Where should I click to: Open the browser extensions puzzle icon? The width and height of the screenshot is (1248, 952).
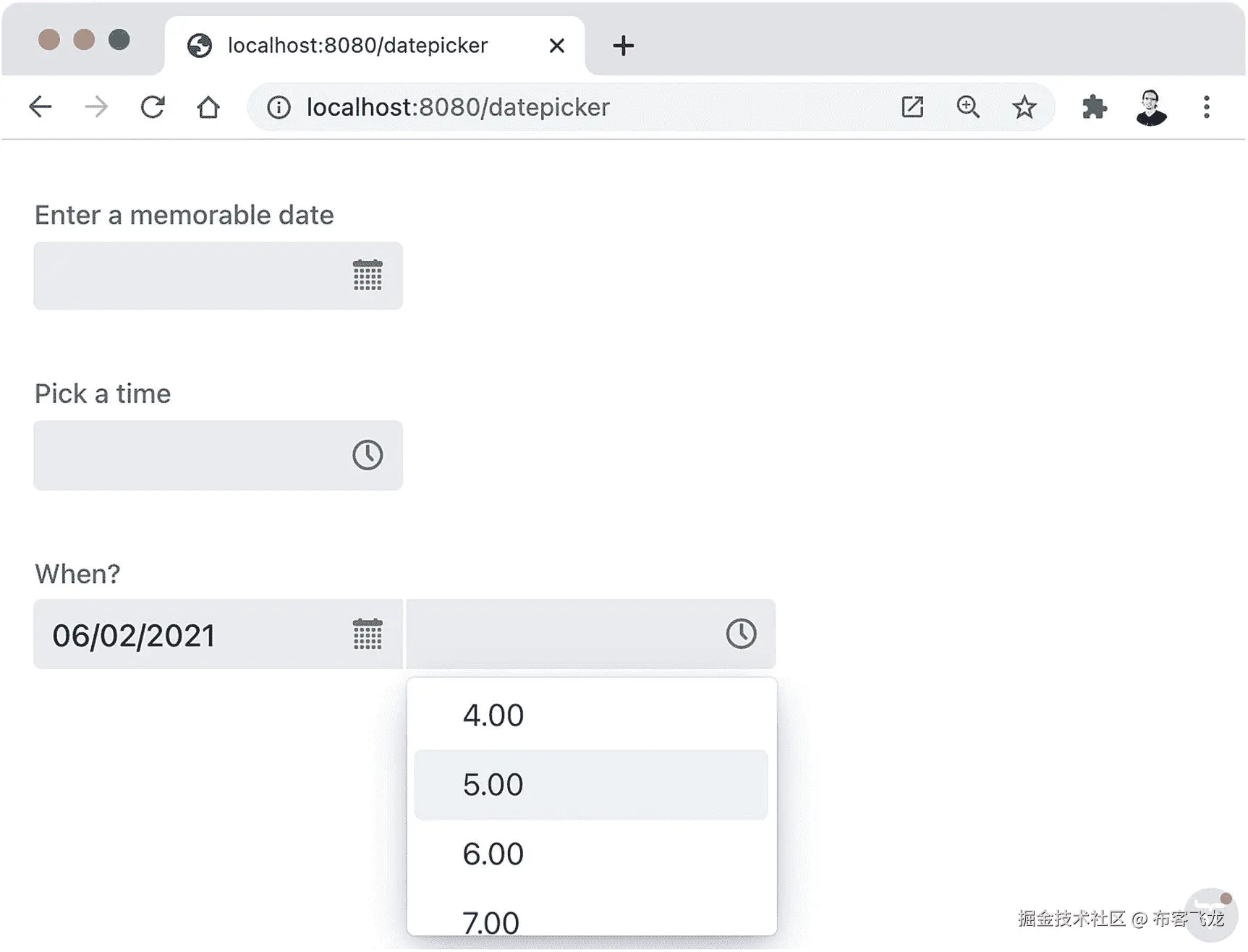click(1094, 107)
